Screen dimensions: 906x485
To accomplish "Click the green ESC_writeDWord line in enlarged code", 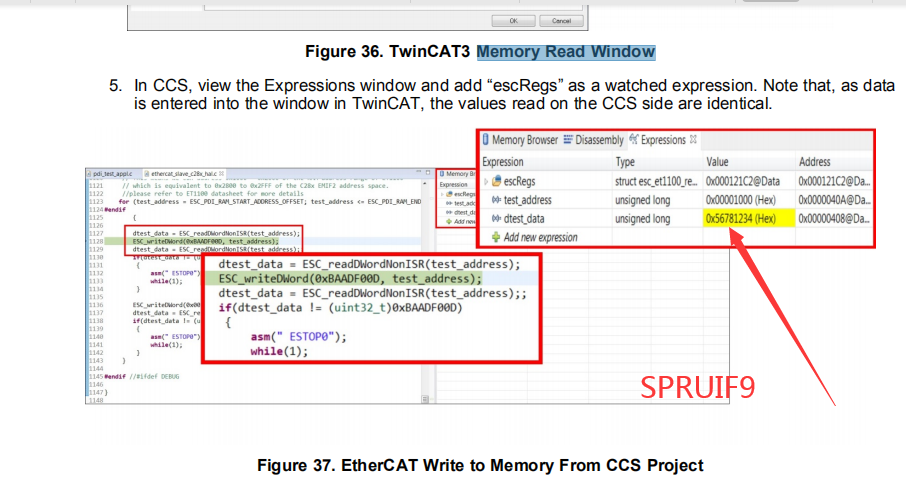I will tap(350, 279).
